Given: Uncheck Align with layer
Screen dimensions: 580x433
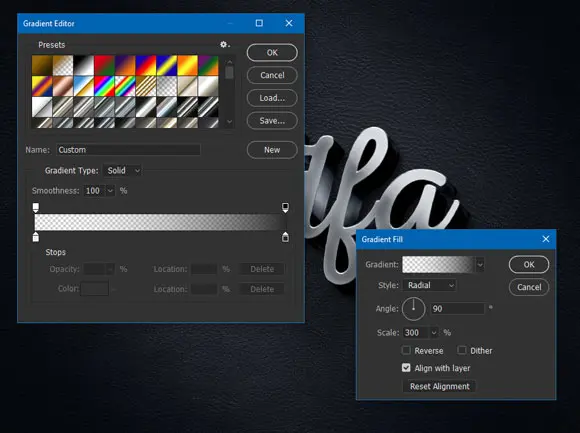Looking at the screenshot, I should 406,368.
